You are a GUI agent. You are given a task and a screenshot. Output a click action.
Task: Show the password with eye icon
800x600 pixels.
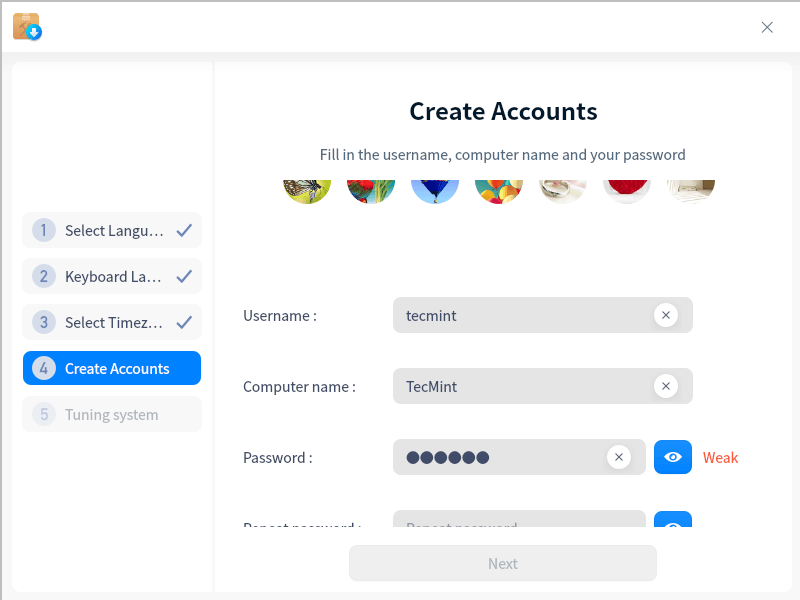pyautogui.click(x=673, y=457)
